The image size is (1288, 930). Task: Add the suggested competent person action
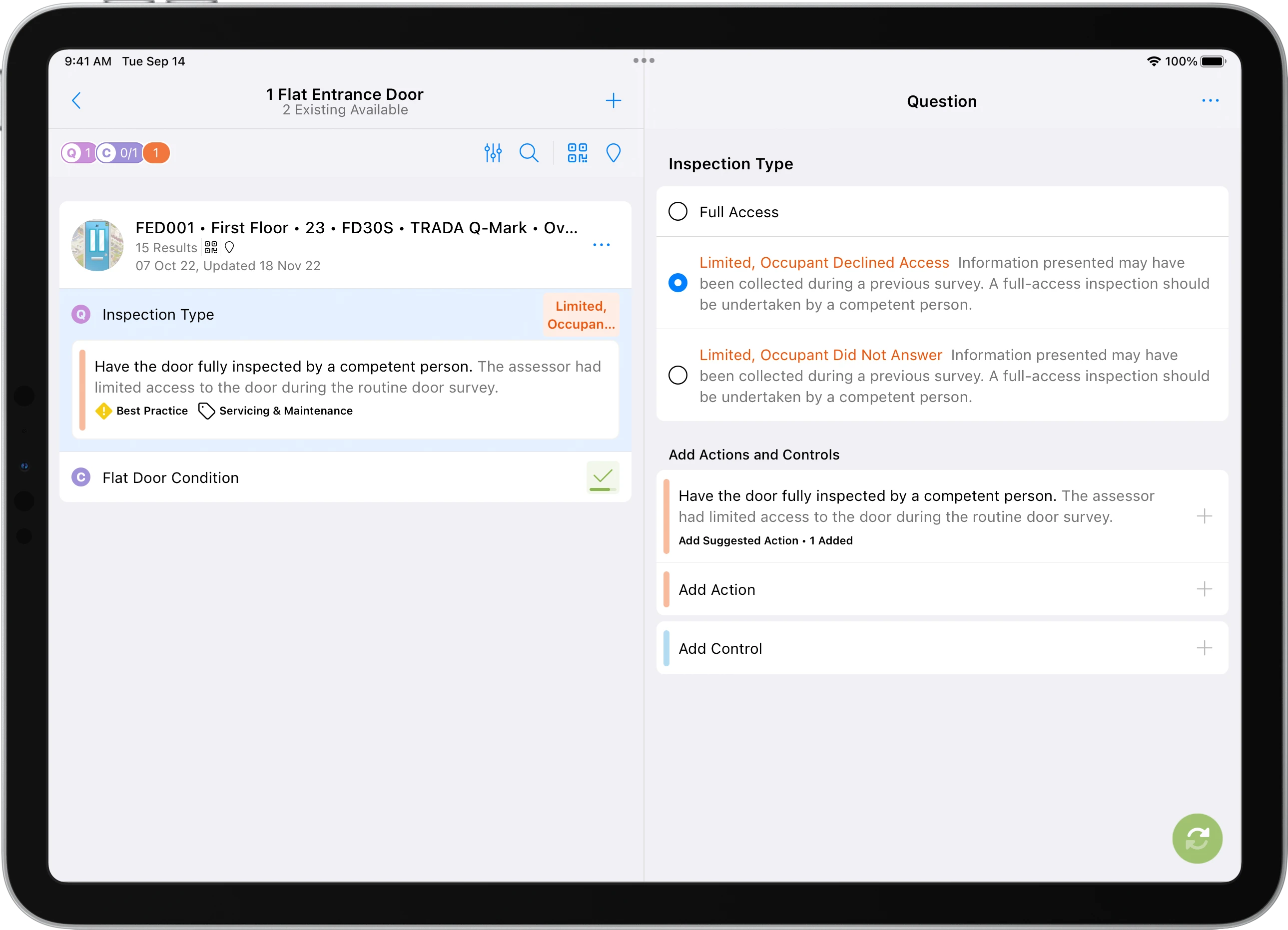[x=1204, y=516]
